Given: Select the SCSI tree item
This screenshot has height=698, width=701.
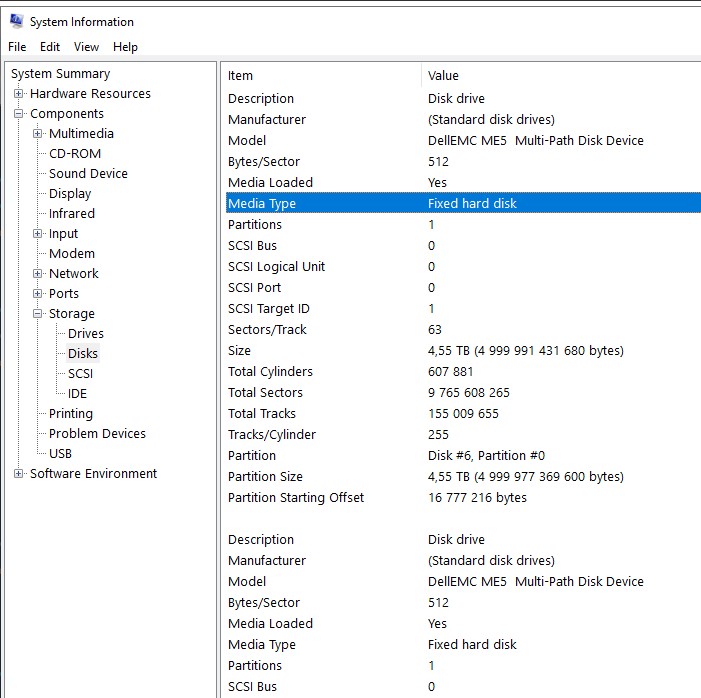Looking at the screenshot, I should 80,373.
